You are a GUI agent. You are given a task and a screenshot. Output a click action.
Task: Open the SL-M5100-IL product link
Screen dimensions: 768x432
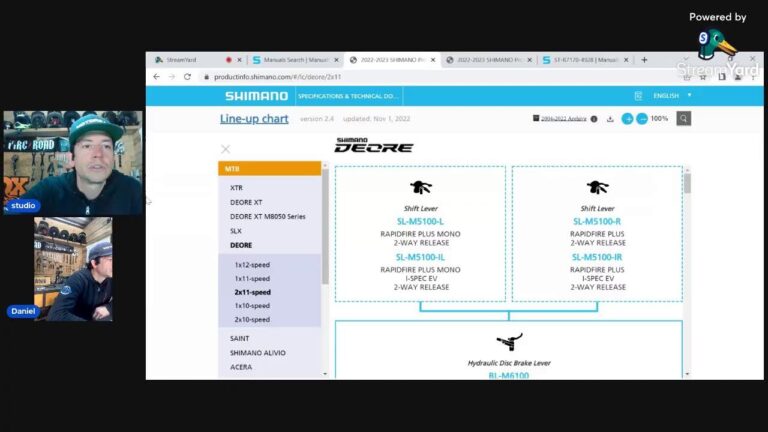pos(420,257)
